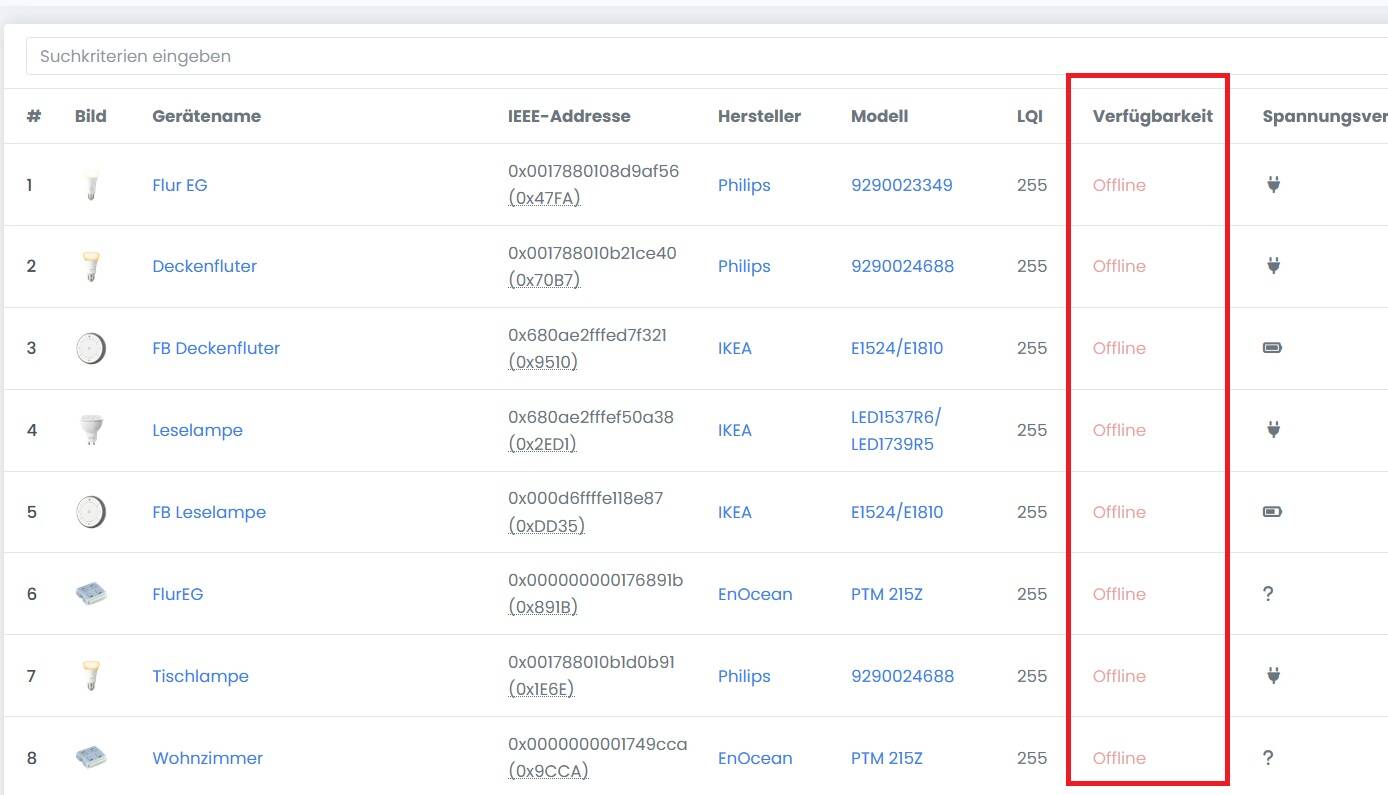Viewport: 1388px width, 795px height.
Task: Sort by the Verfügbarkeit column header
Action: (x=1152, y=116)
